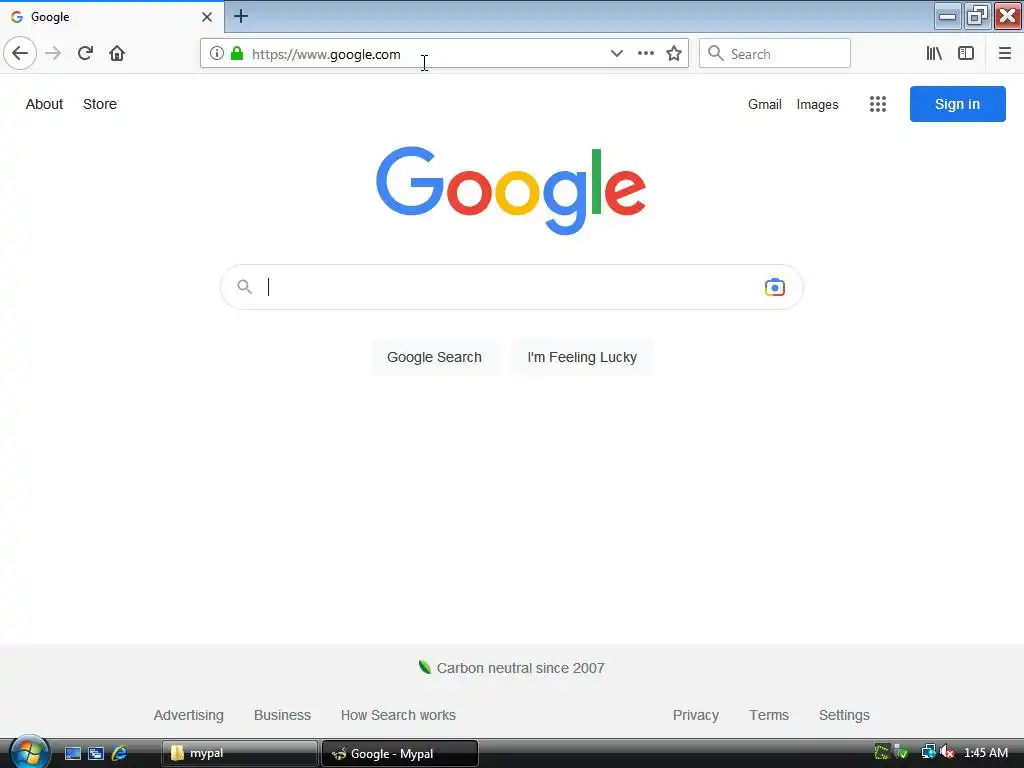Viewport: 1024px width, 768px height.
Task: Open the Google Store link
Action: pyautogui.click(x=100, y=104)
